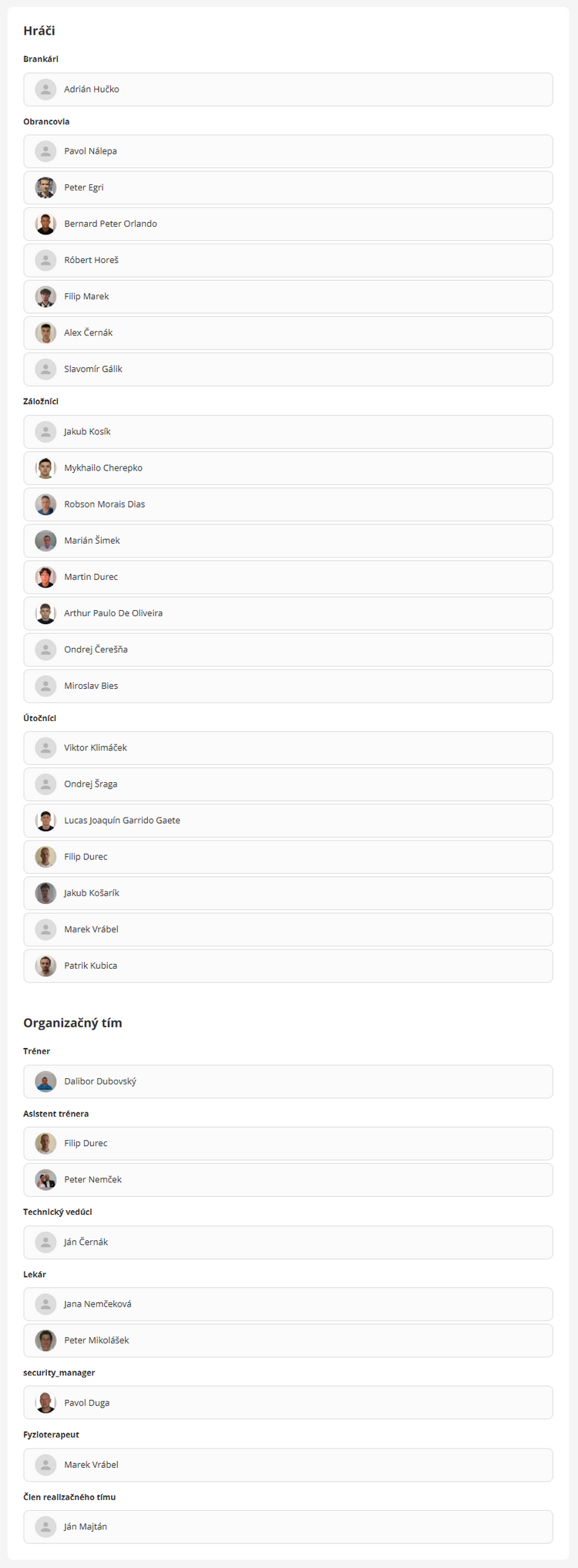Click Bernard Peter Orlando's avatar picture
578x1568 pixels.
click(x=45, y=224)
